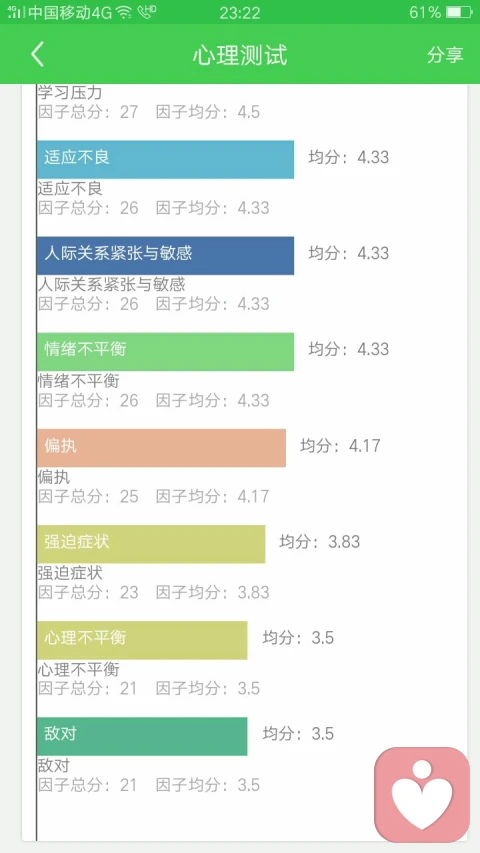The height and width of the screenshot is (853, 480).
Task: Tap the 4G signal strength icon
Action: click(x=15, y=11)
